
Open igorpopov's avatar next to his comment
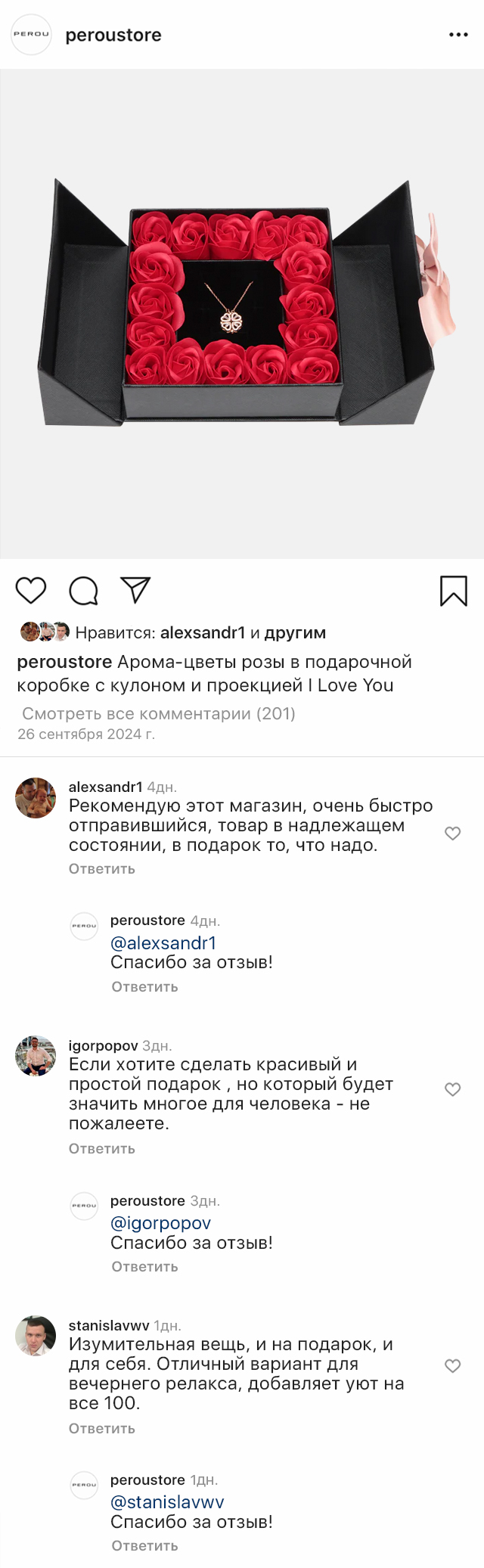pyautogui.click(x=36, y=1055)
